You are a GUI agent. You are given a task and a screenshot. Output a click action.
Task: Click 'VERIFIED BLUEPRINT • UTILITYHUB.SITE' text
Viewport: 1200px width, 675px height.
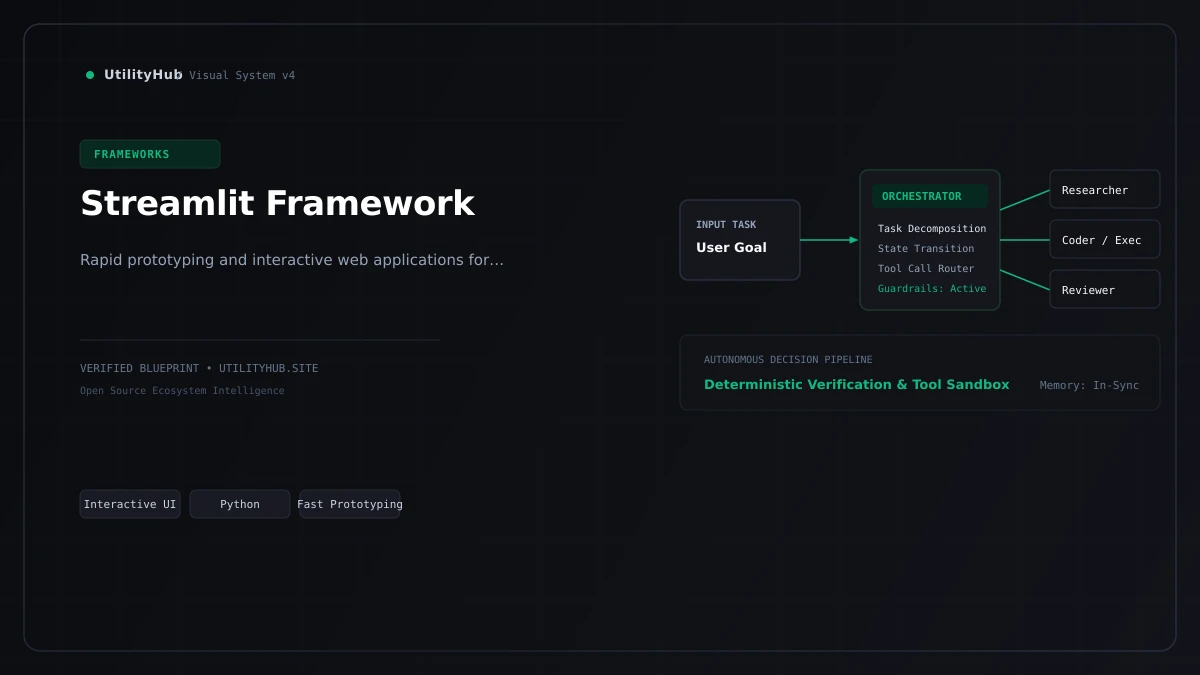coord(199,368)
